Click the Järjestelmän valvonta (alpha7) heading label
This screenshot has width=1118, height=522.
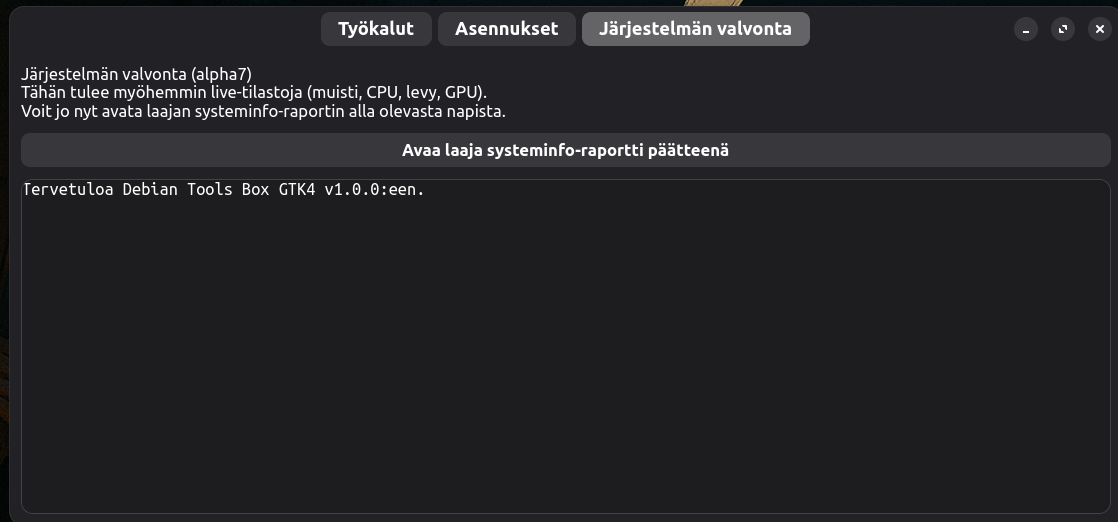pyautogui.click(x=136, y=74)
